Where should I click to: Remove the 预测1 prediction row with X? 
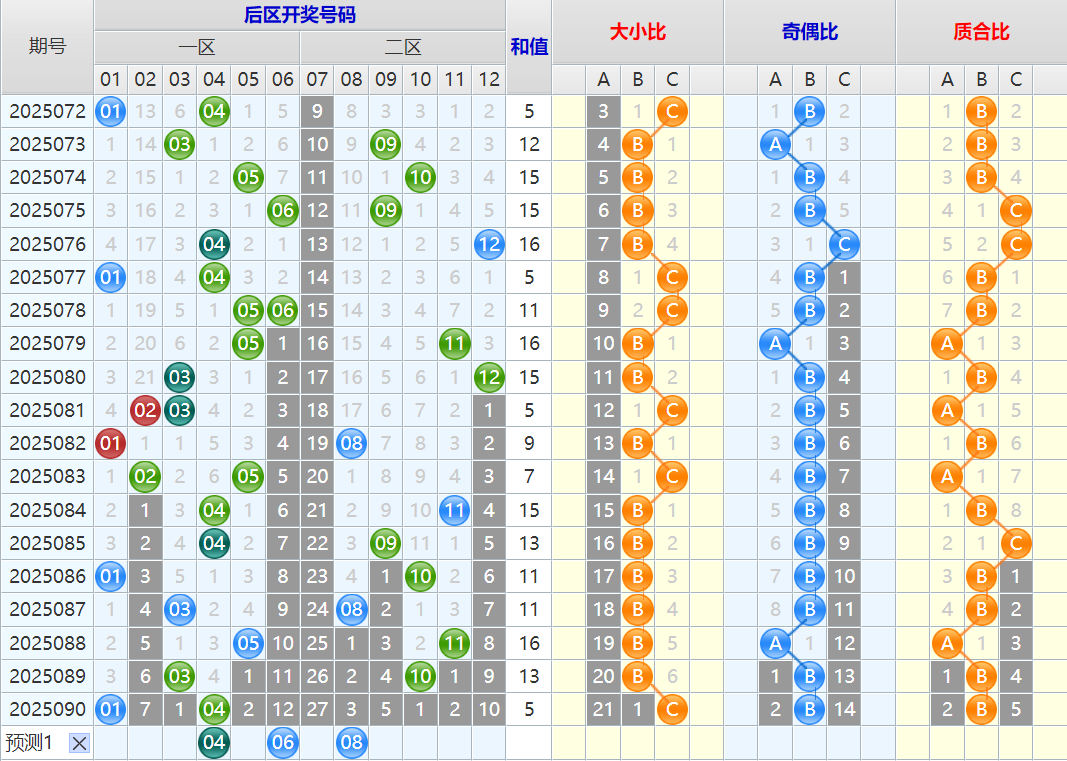tap(79, 743)
